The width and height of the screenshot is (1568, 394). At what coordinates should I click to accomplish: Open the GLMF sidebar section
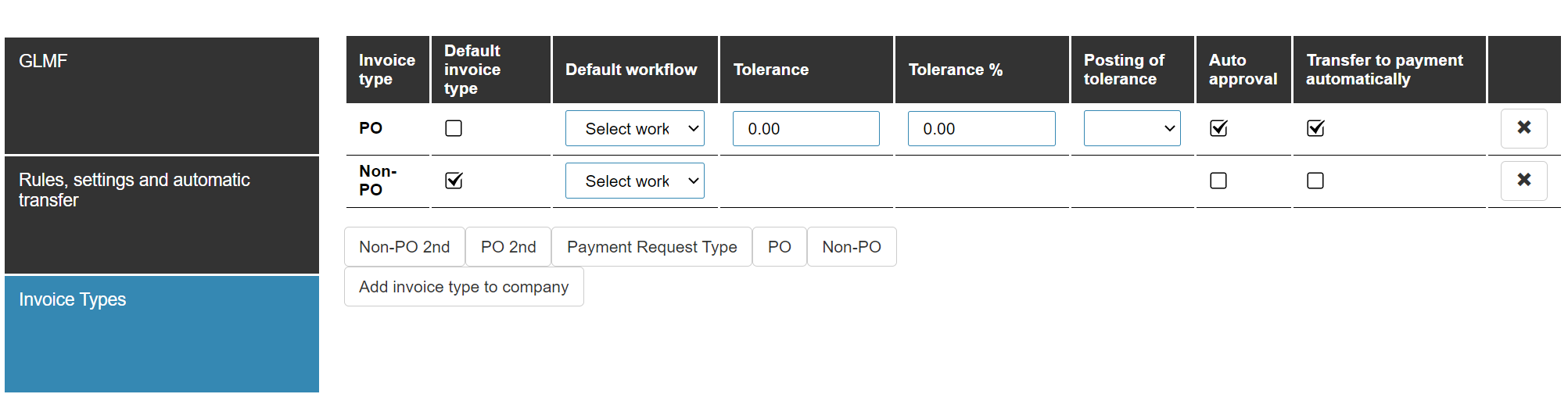point(162,95)
